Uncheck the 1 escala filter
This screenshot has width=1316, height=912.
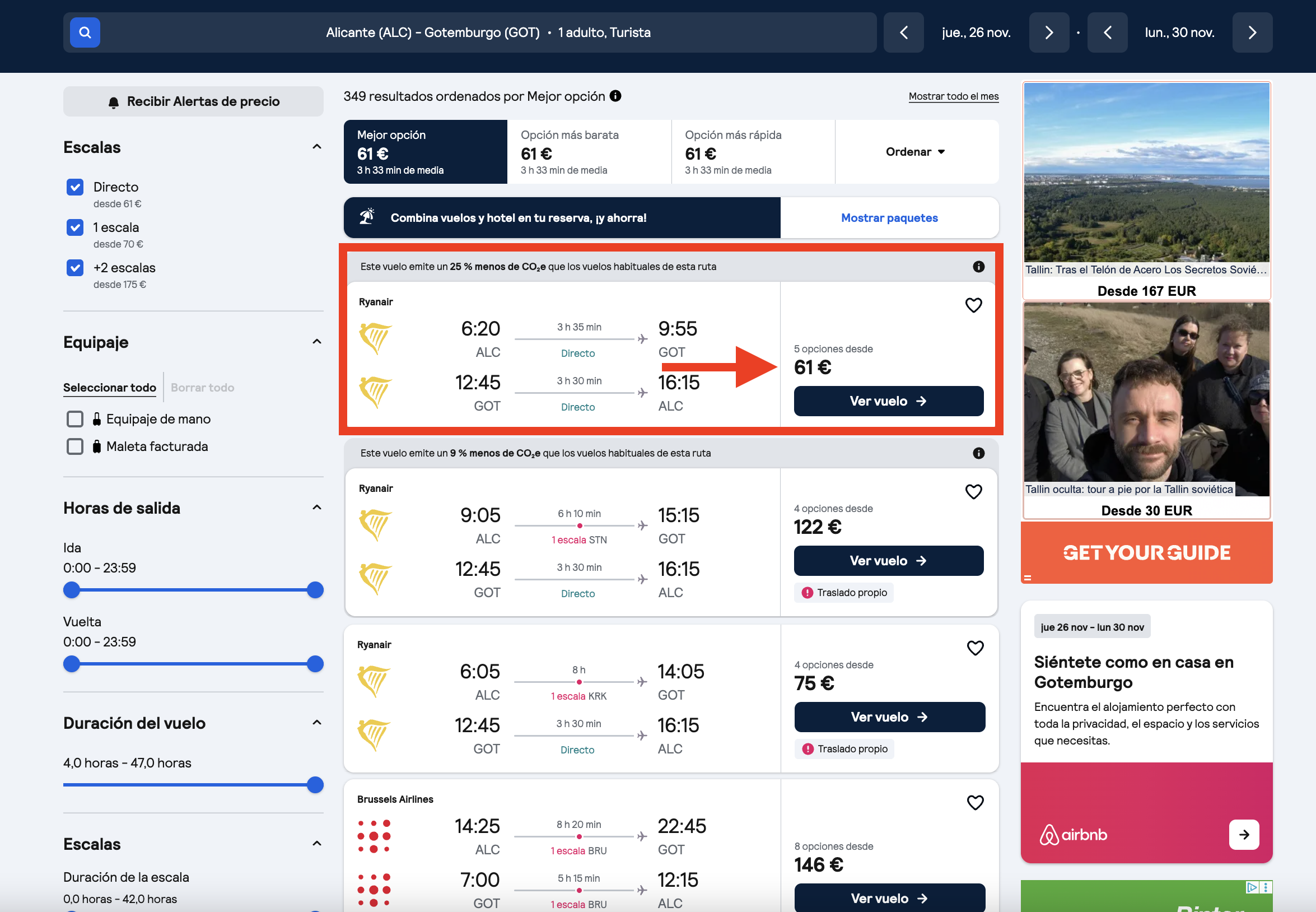[75, 227]
